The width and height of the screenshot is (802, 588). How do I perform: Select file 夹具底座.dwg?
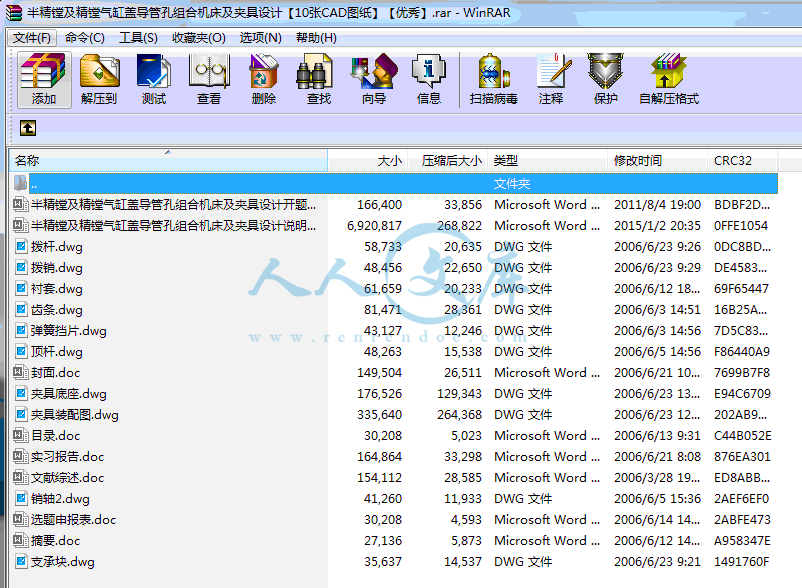click(x=69, y=393)
